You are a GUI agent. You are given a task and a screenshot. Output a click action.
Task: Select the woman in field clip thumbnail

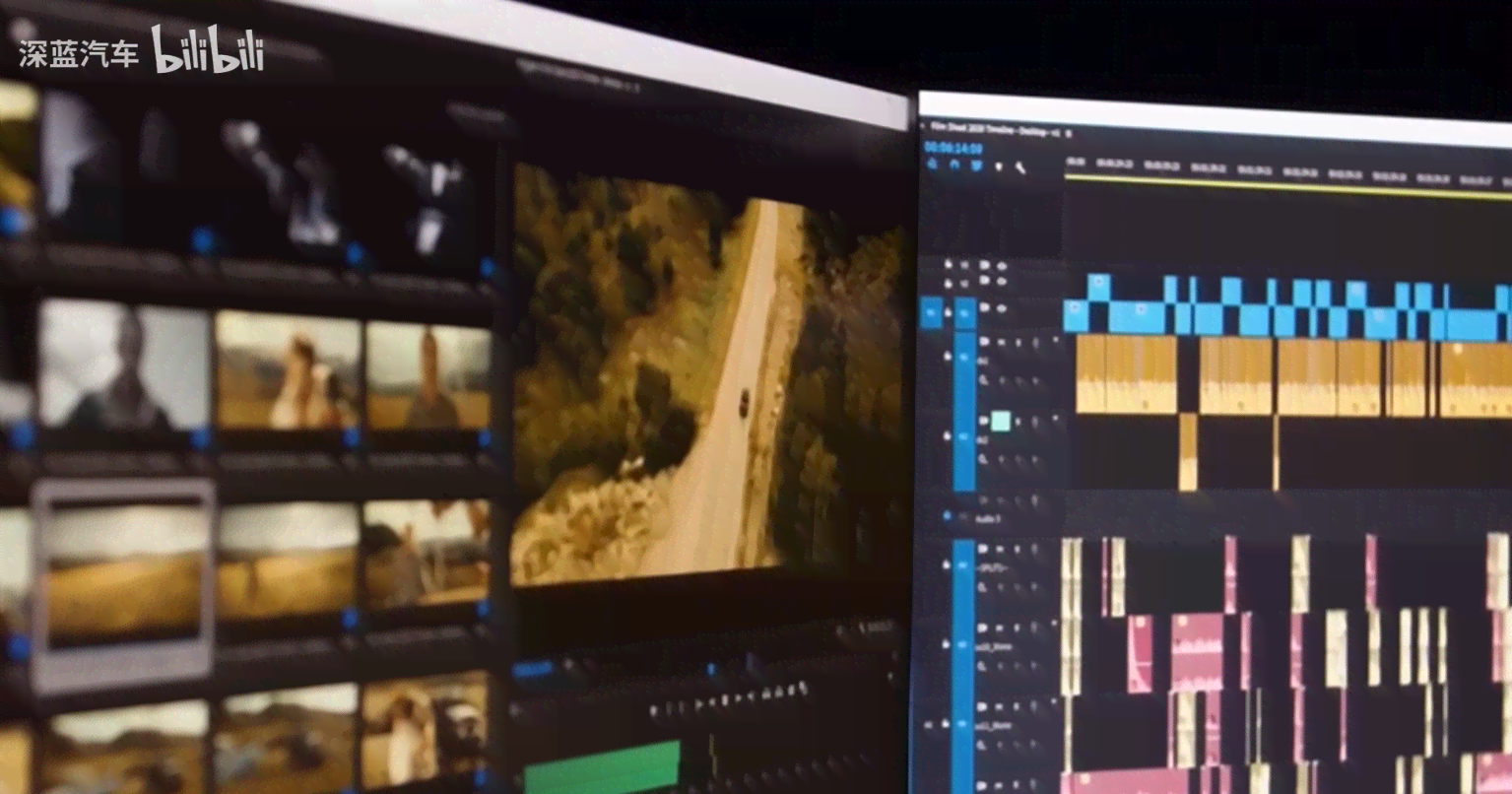pyautogui.click(x=287, y=370)
